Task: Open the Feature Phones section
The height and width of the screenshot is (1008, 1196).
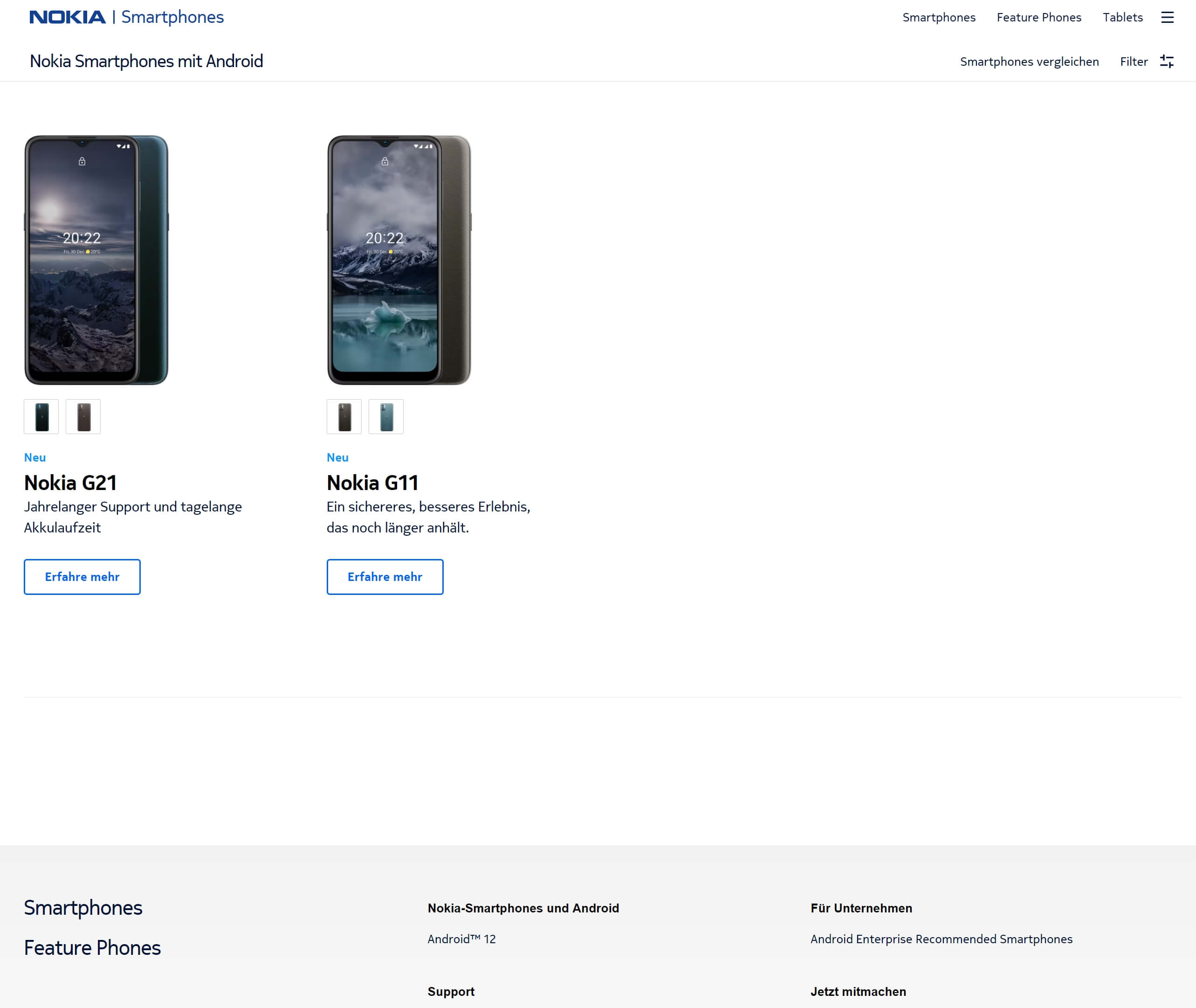Action: tap(1039, 17)
